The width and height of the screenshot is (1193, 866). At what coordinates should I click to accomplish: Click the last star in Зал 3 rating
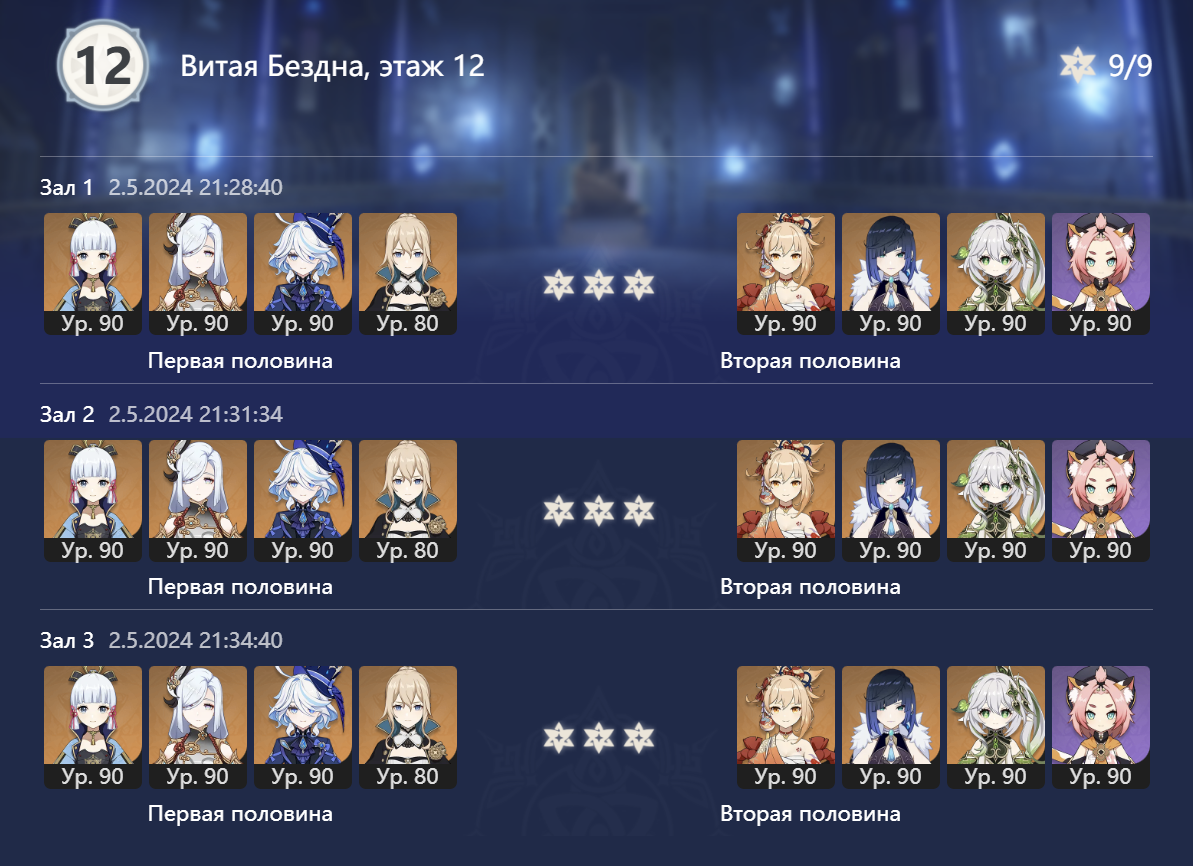(638, 737)
